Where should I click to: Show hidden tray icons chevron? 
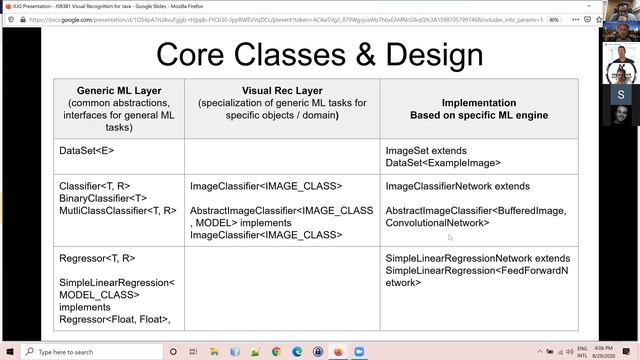click(540, 351)
